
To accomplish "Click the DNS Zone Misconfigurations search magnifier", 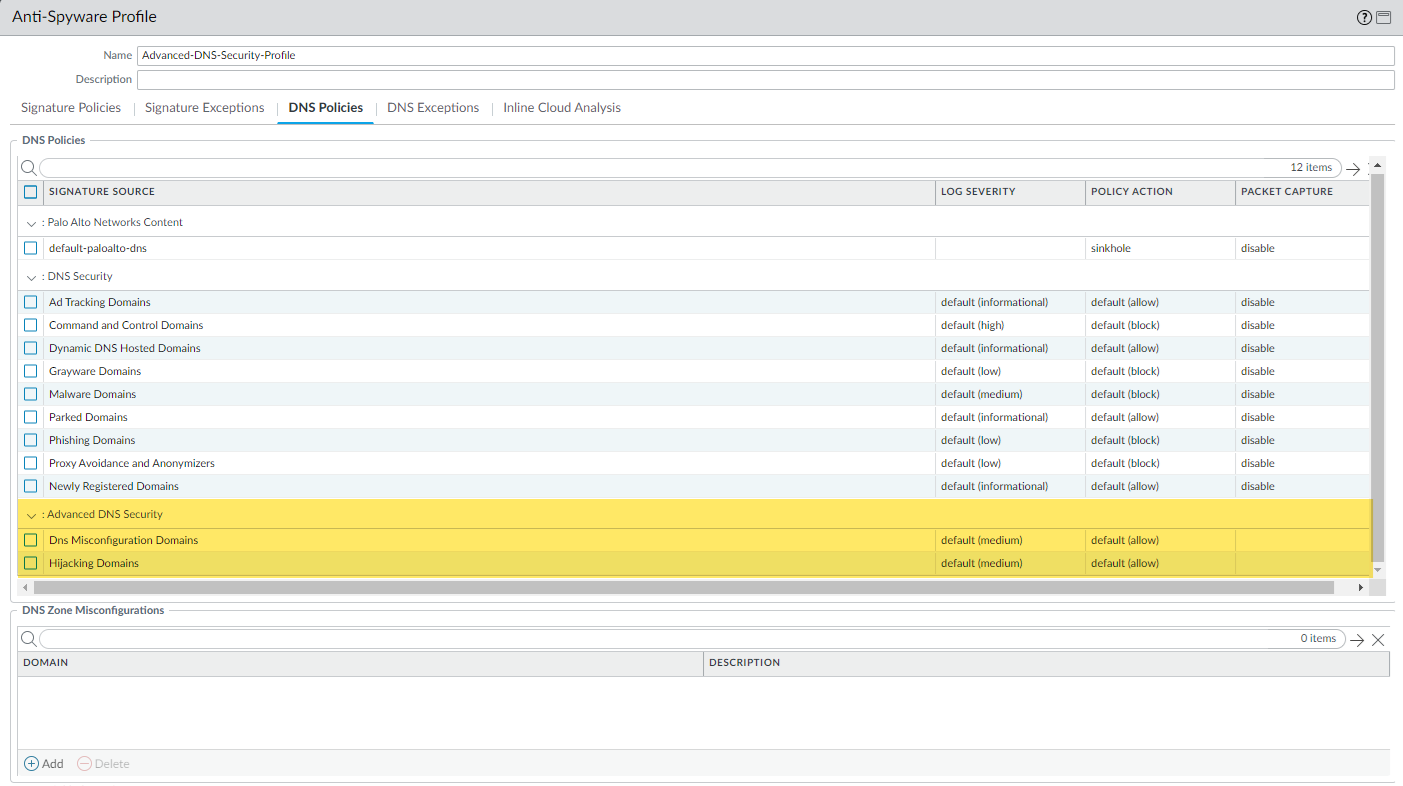I will click(29, 639).
